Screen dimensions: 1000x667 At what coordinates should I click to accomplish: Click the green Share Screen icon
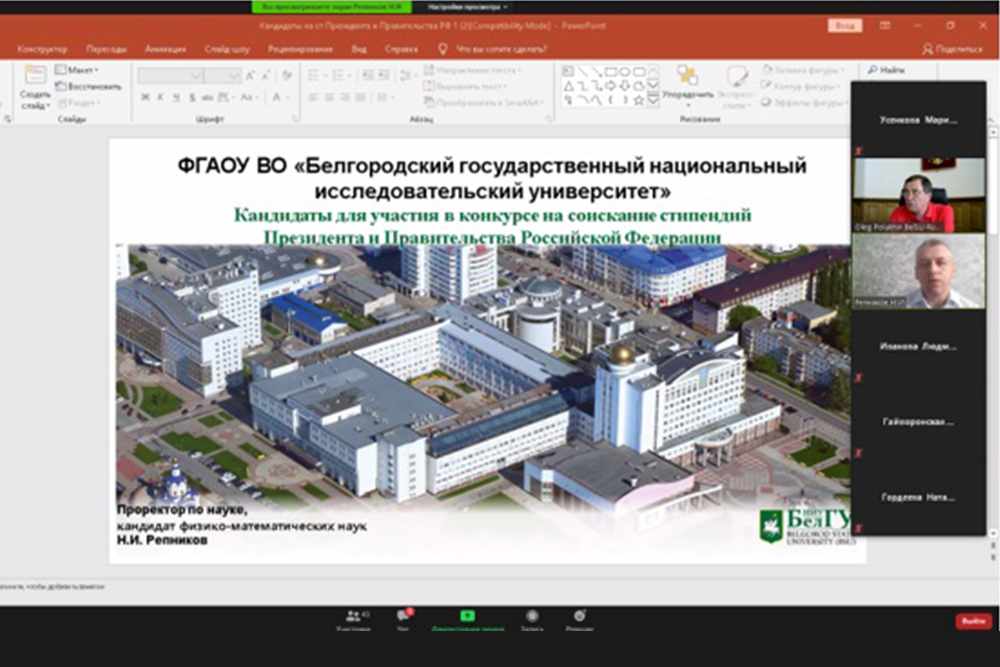click(466, 616)
